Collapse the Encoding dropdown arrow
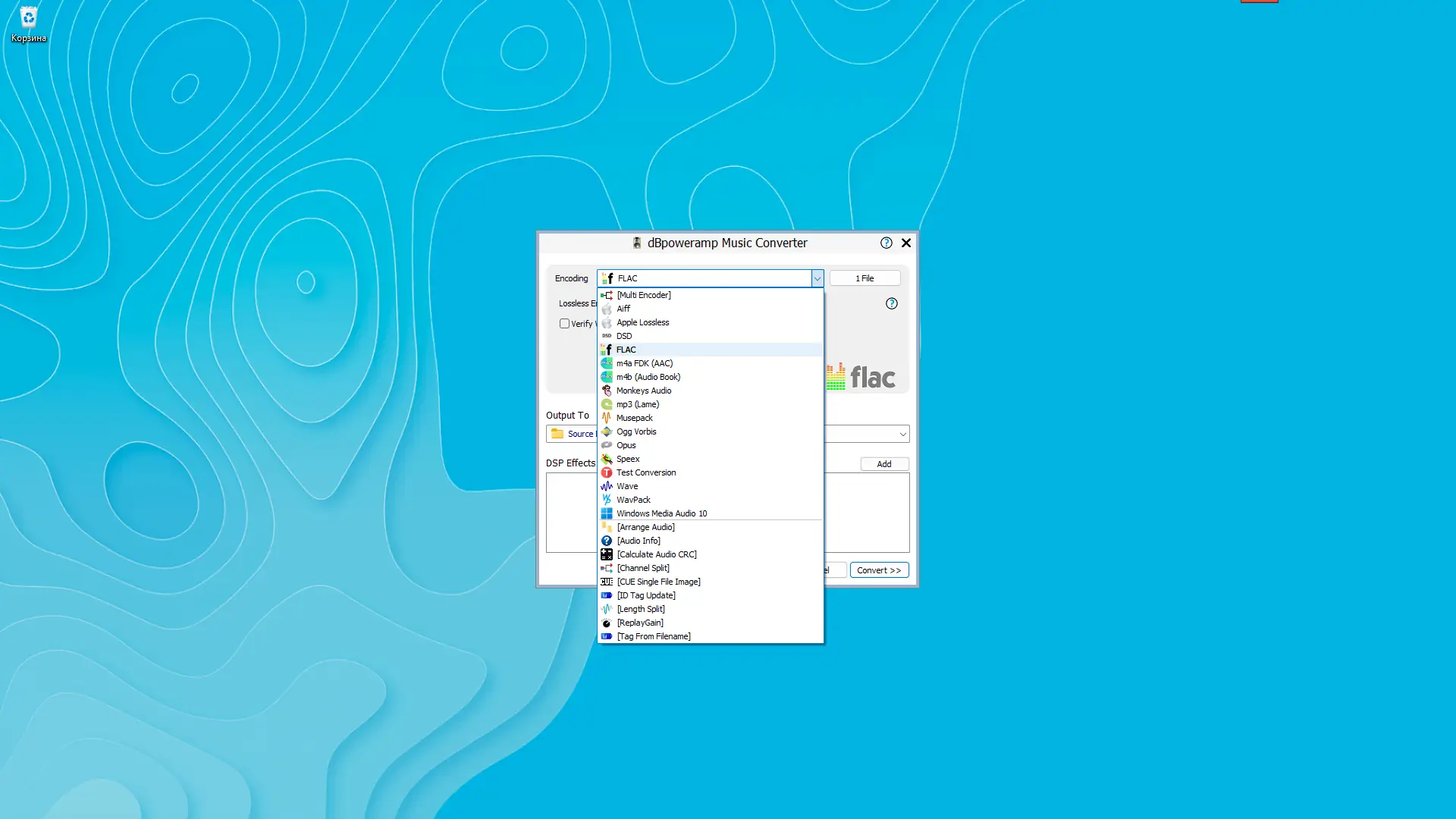Viewport: 1456px width, 819px height. pos(817,278)
